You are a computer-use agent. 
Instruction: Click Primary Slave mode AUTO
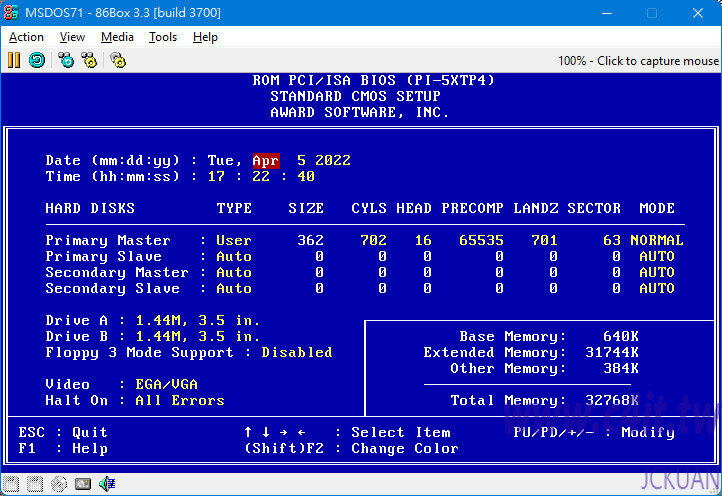[x=657, y=257]
